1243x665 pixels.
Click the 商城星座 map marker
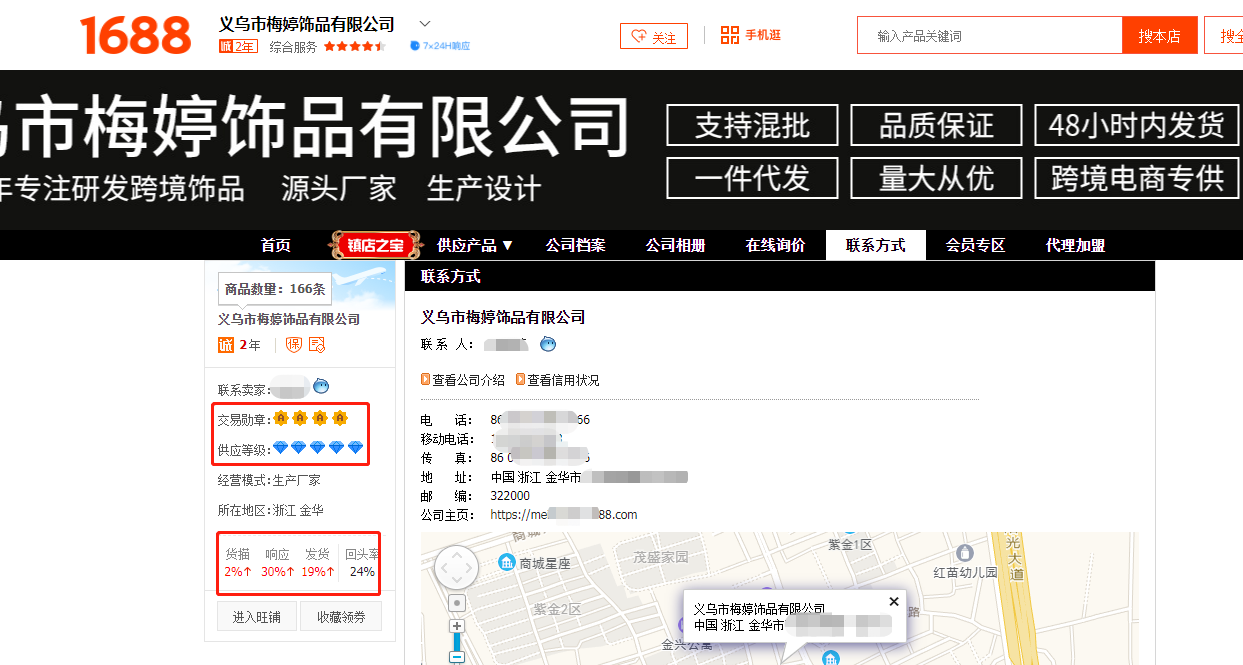[507, 562]
